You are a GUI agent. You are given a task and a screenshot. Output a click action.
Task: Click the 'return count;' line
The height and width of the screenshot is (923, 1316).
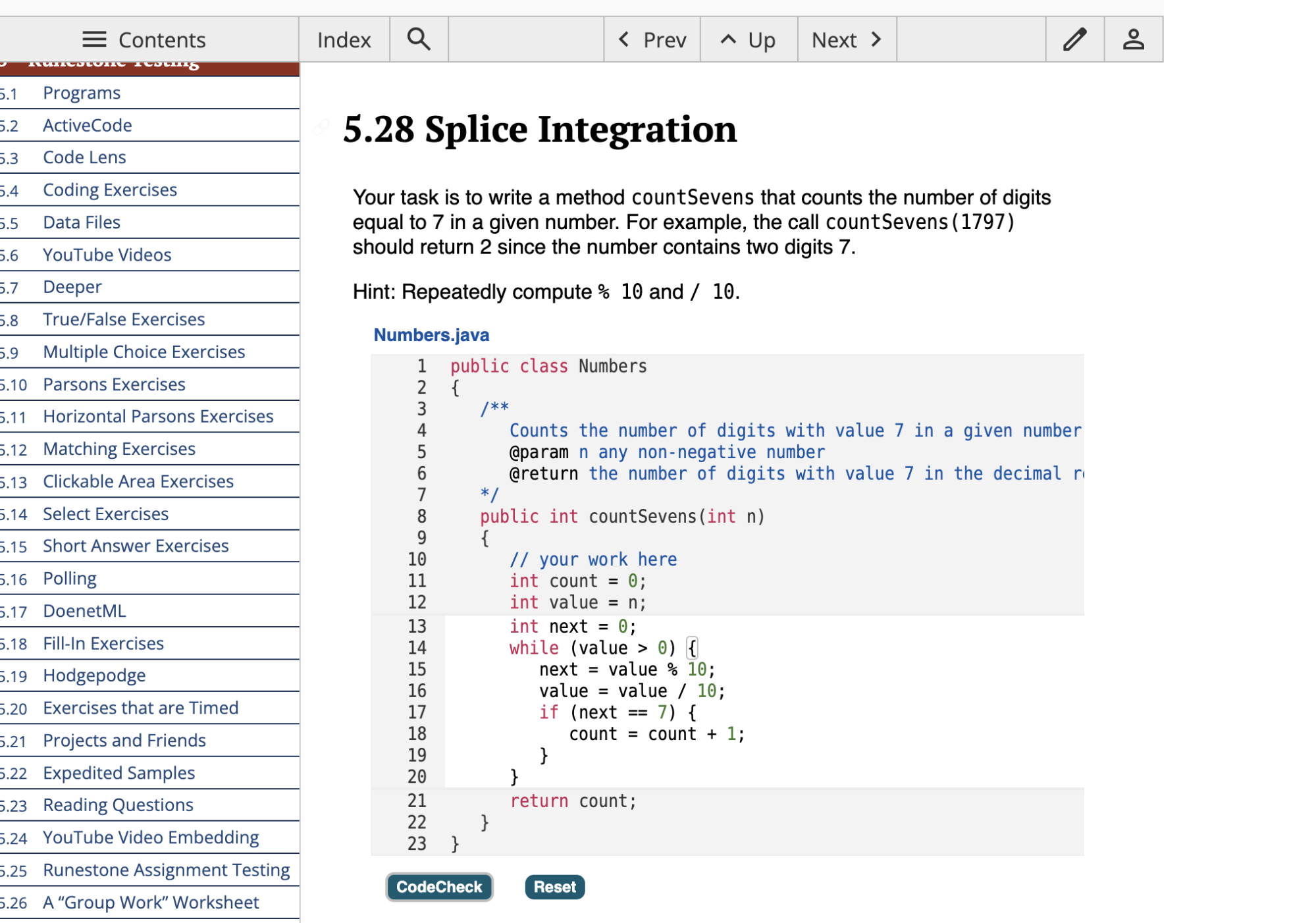pyautogui.click(x=573, y=801)
